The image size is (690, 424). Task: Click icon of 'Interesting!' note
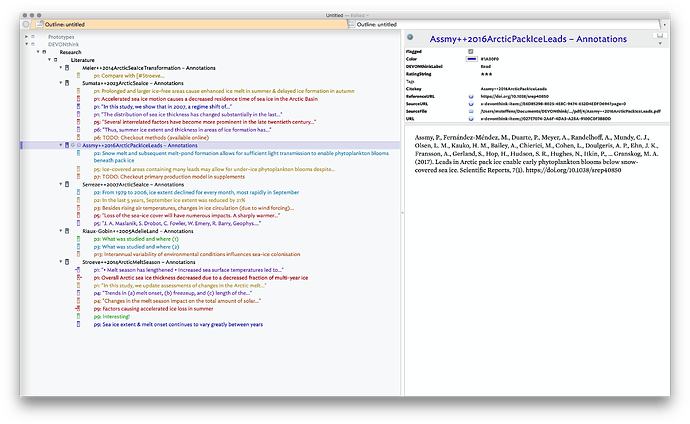pyautogui.click(x=78, y=316)
